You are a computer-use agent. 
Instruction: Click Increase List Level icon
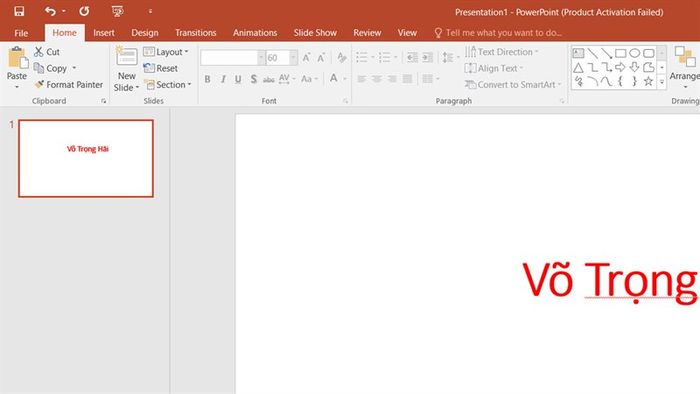click(427, 57)
